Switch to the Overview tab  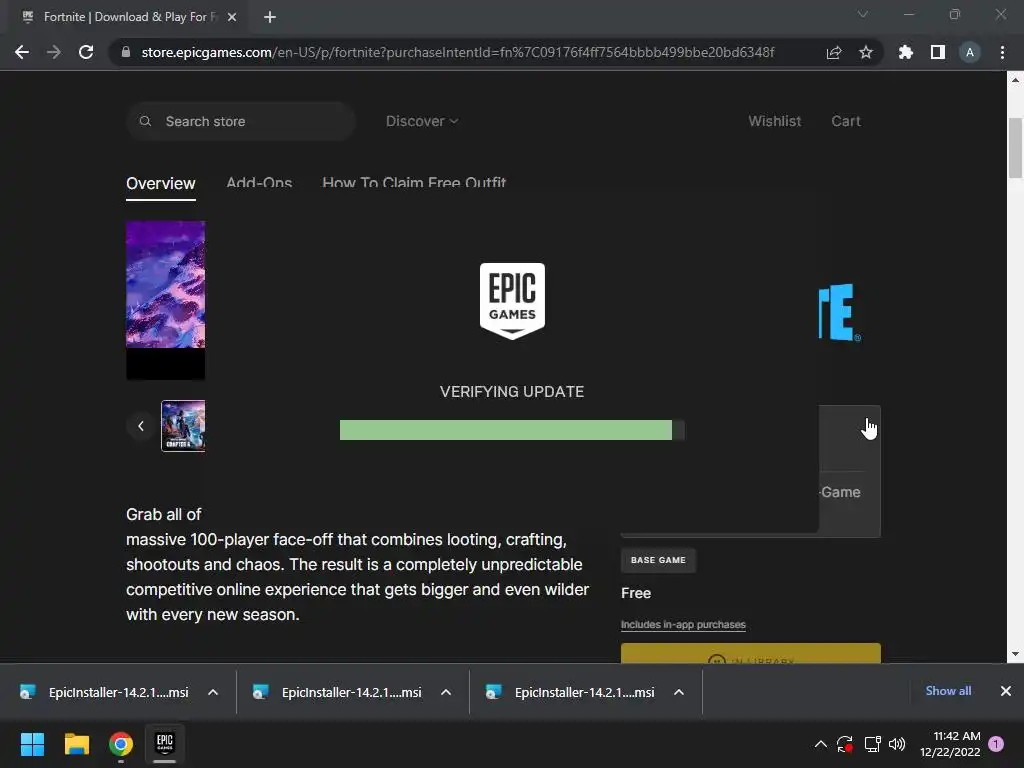click(161, 184)
